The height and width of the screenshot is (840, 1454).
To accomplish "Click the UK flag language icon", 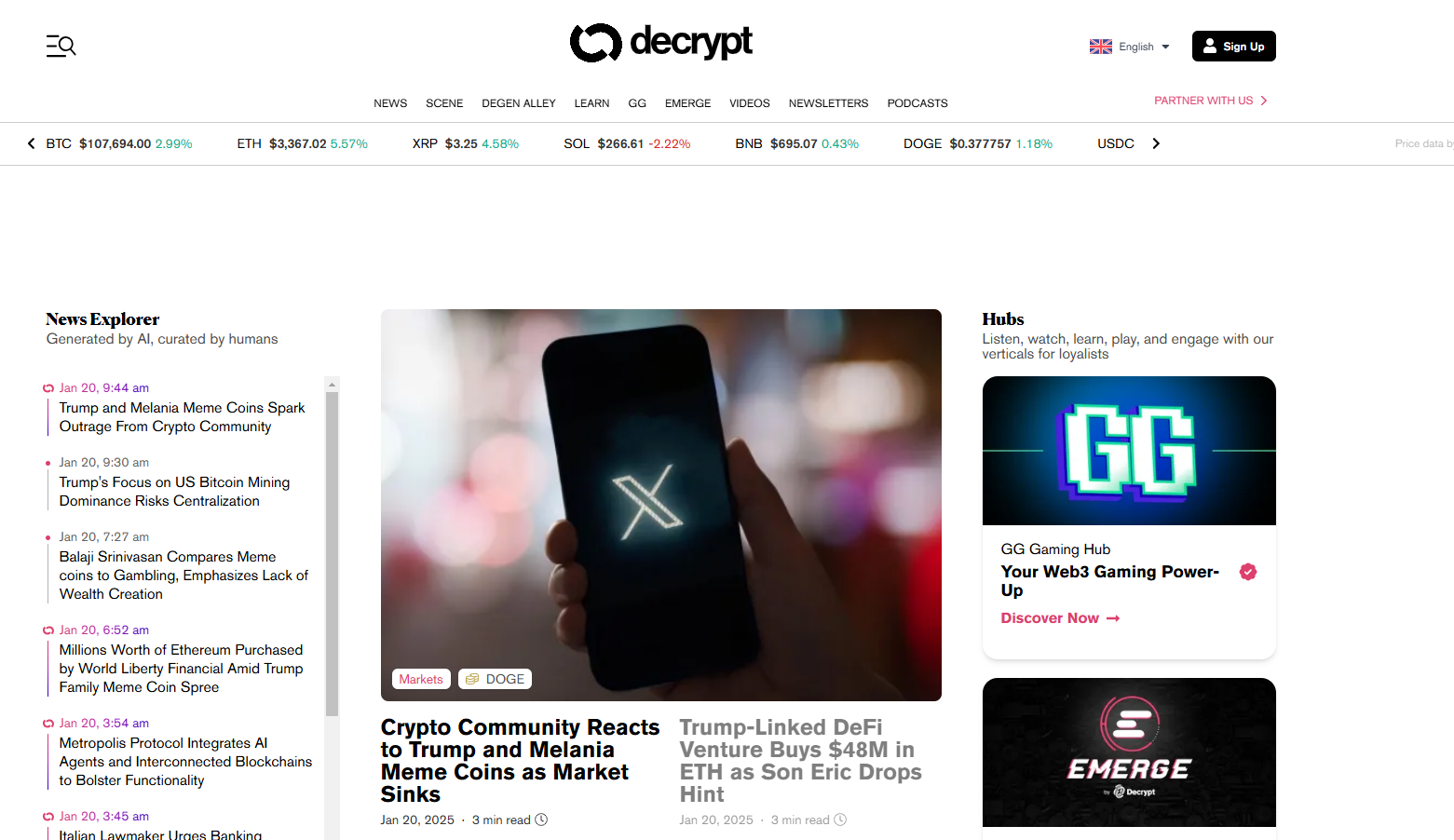I will (1101, 47).
